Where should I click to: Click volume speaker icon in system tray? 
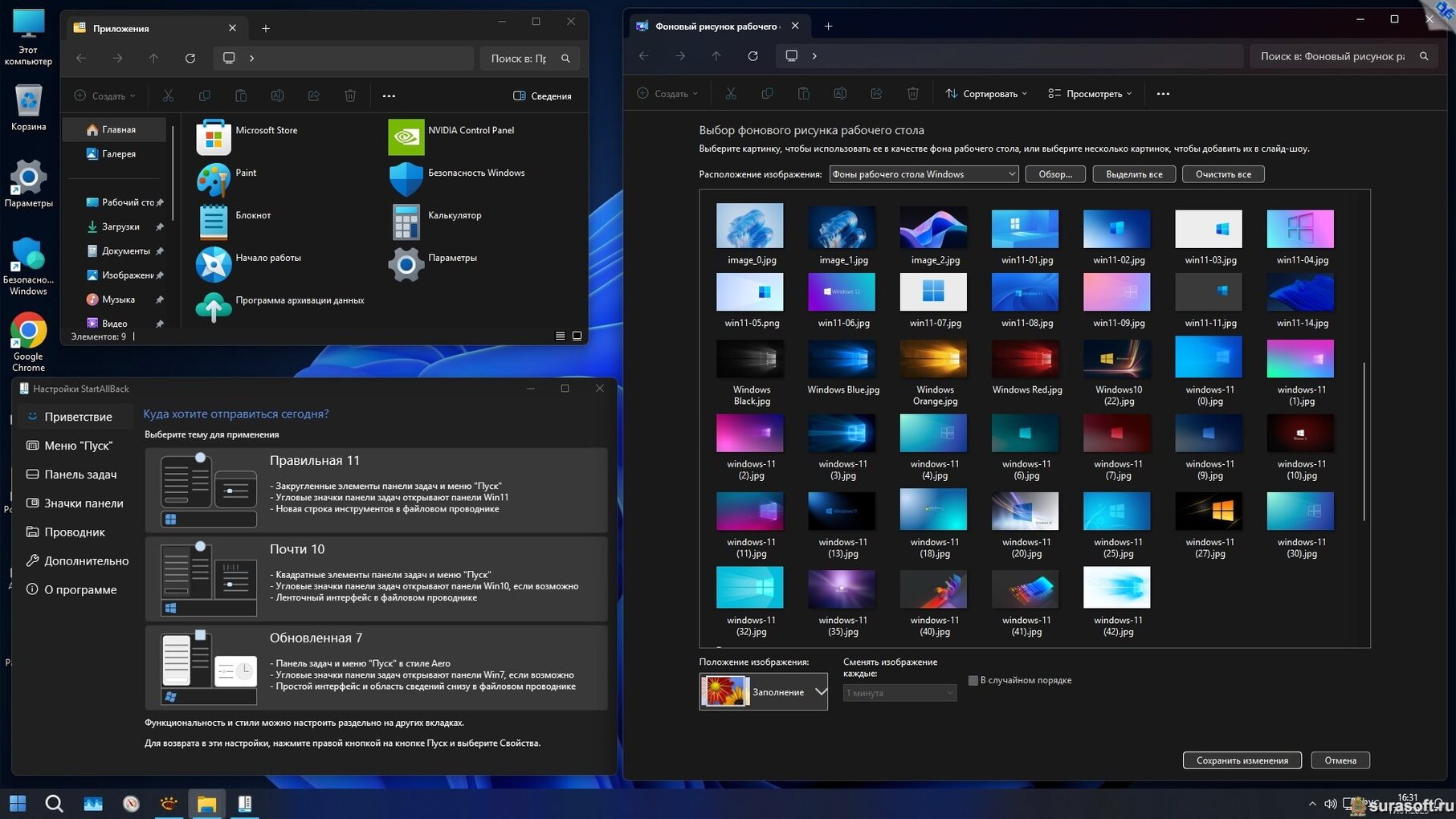(x=1330, y=804)
